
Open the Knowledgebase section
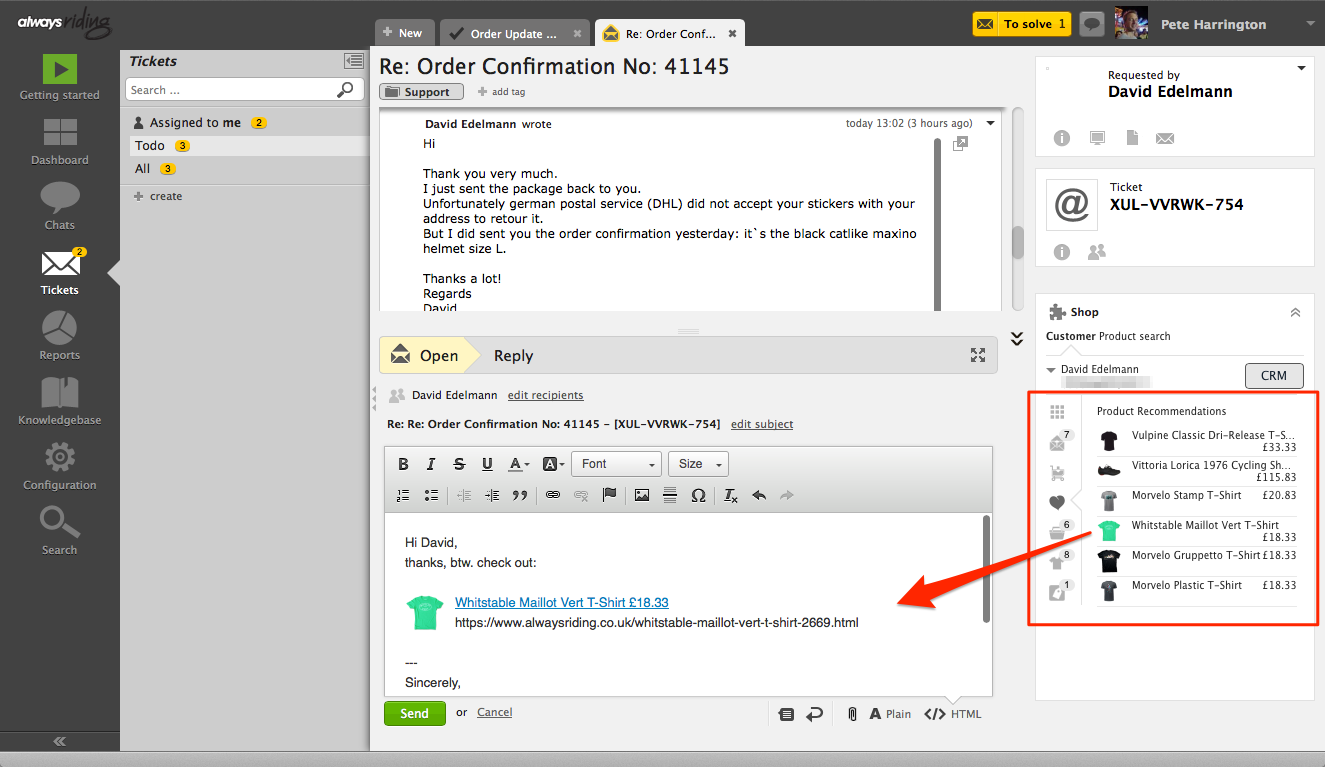[x=59, y=402]
